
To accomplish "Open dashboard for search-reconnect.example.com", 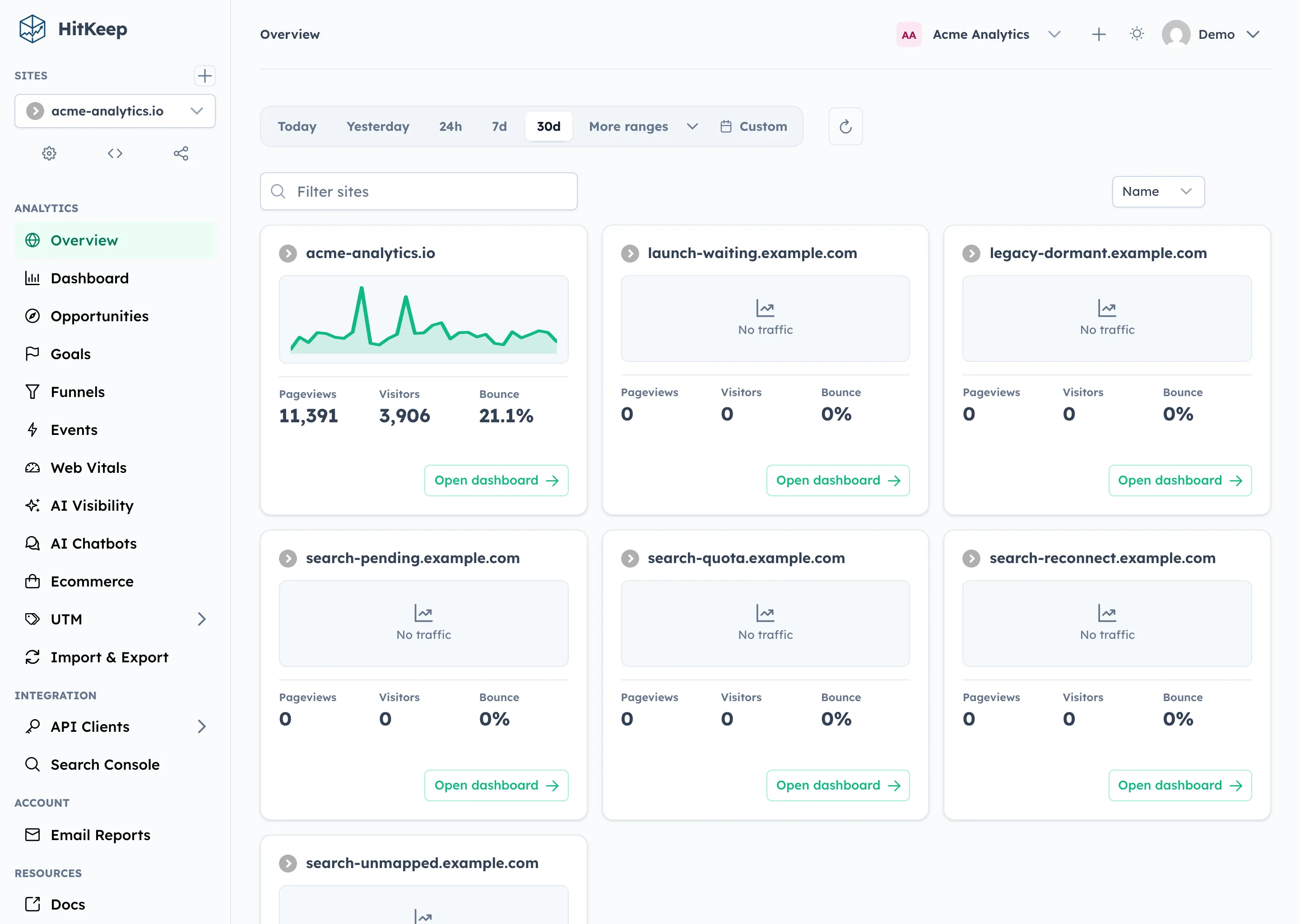I will 1179,786.
